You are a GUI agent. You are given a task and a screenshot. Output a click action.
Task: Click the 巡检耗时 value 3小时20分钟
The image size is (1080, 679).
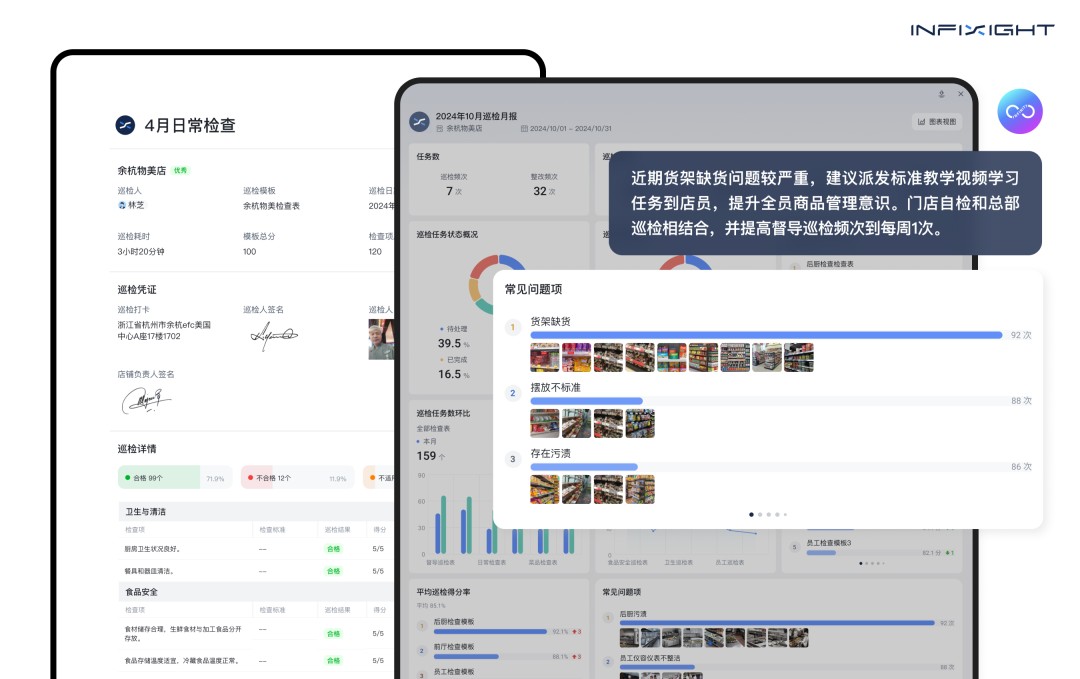(x=141, y=252)
